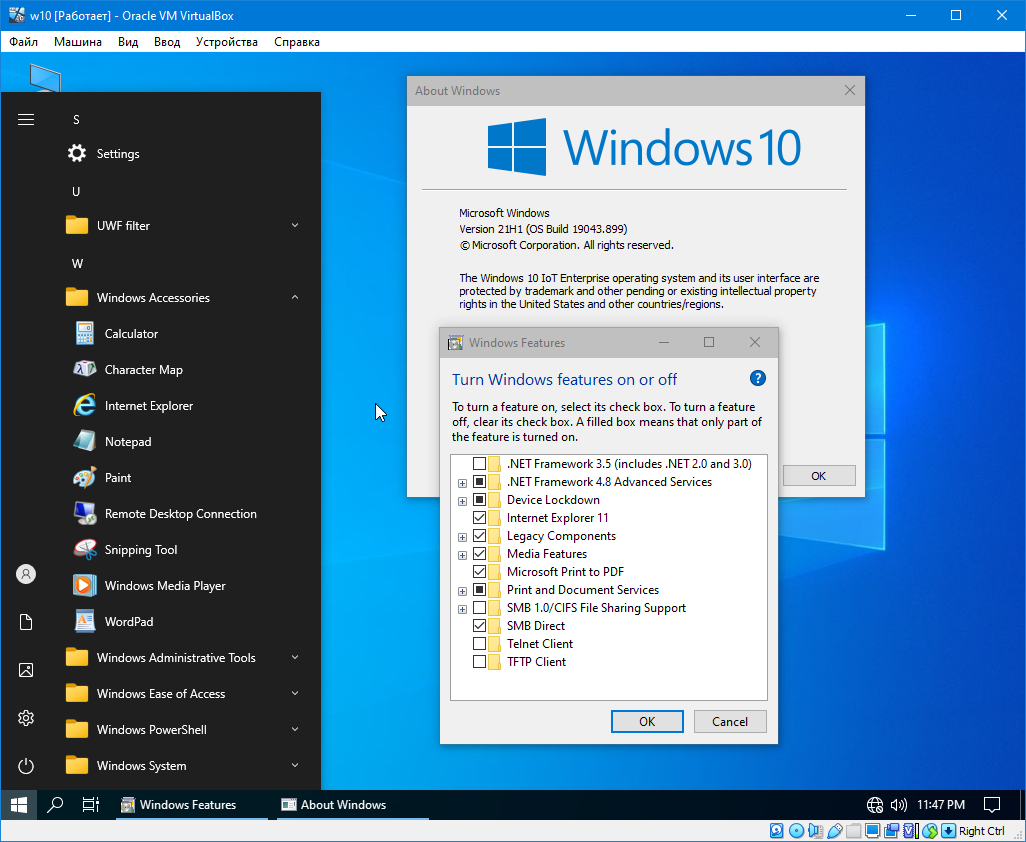Expand the Device Lockdown tree node
Image resolution: width=1026 pixels, height=842 pixels.
463,501
